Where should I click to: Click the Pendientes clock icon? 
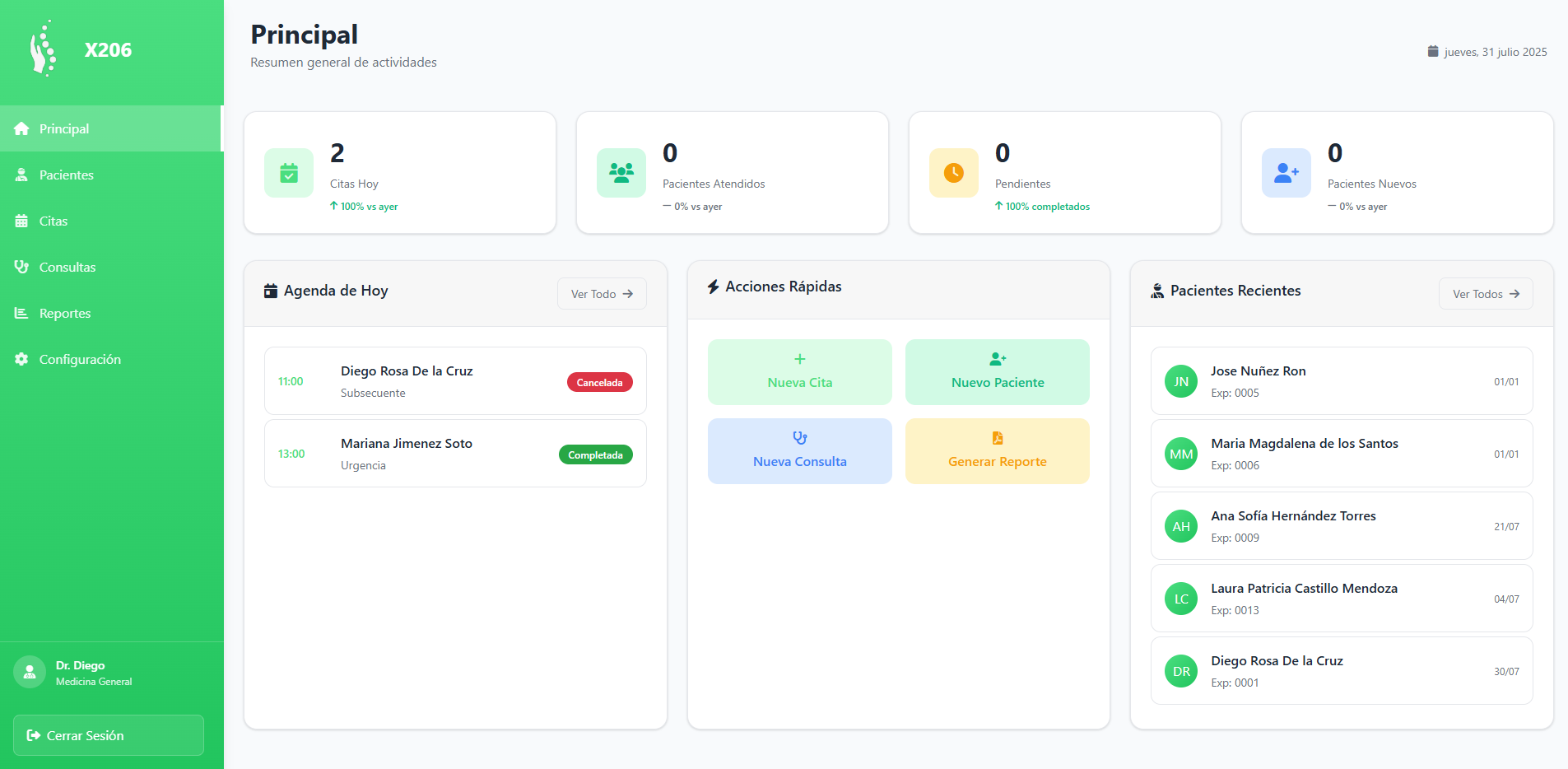tap(954, 173)
